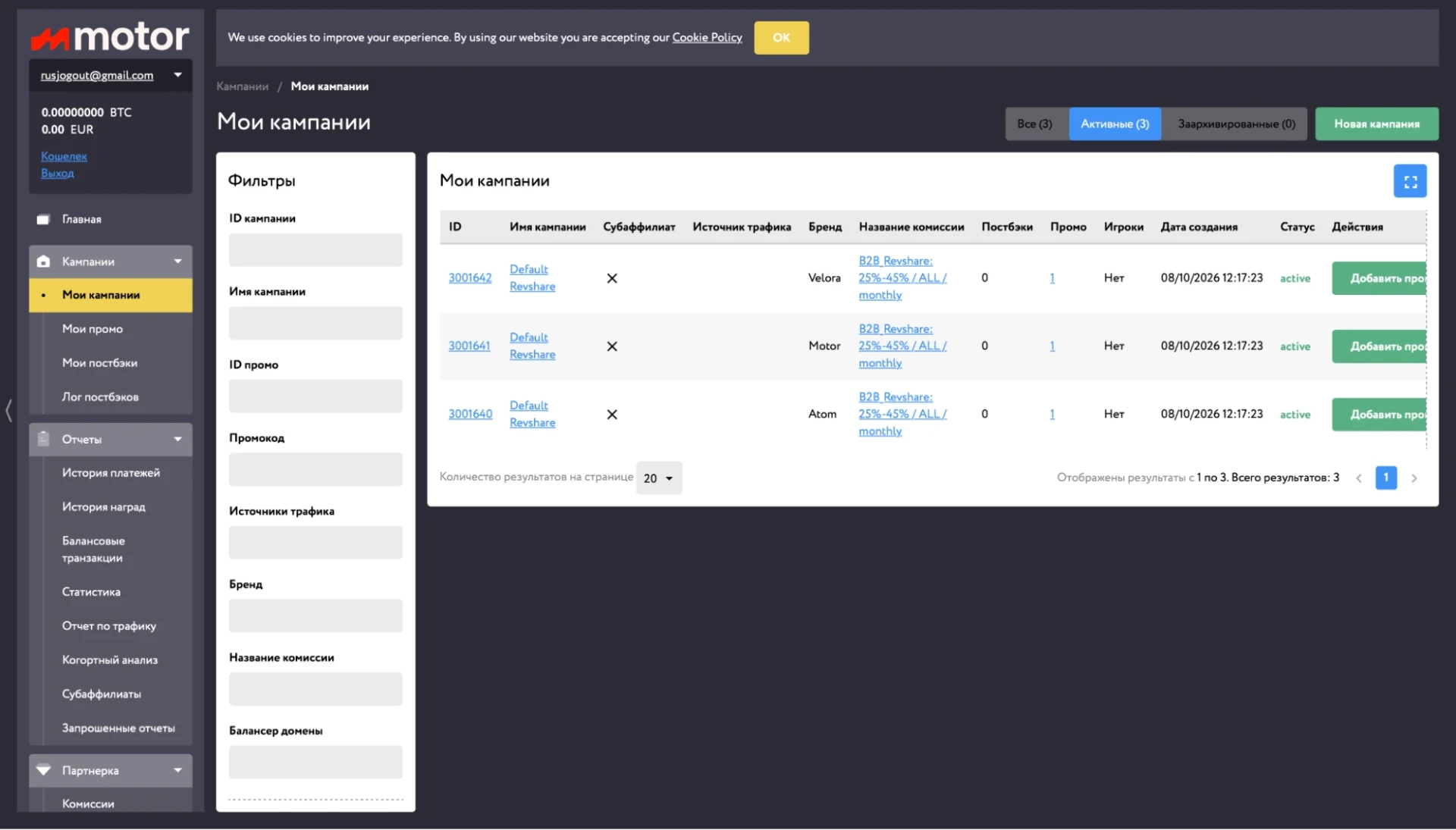The width and height of the screenshot is (1456, 830).
Task: Click Кампании breadcrumb link
Action: pyautogui.click(x=242, y=86)
